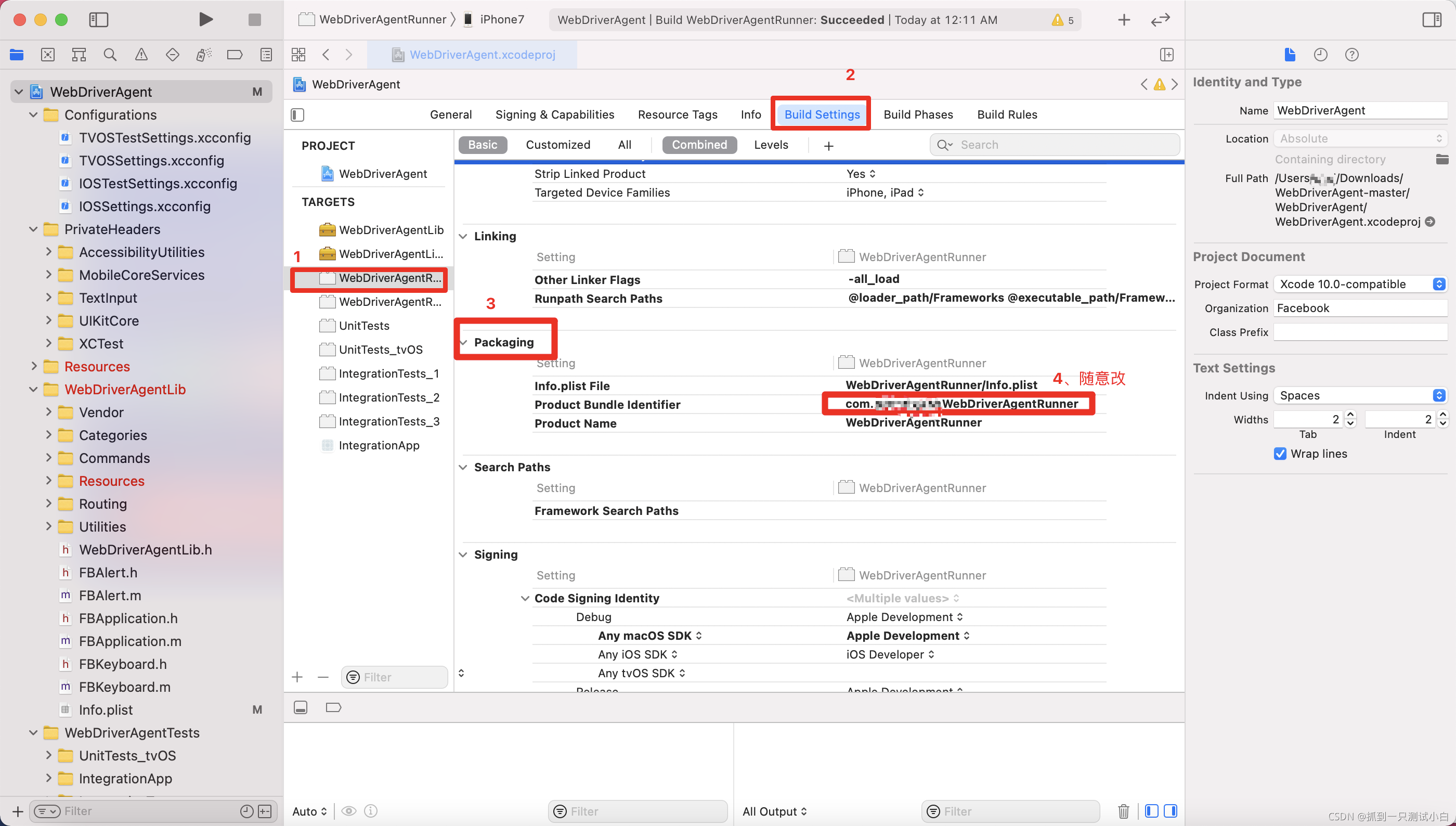Collapse the Packaging section

click(464, 342)
